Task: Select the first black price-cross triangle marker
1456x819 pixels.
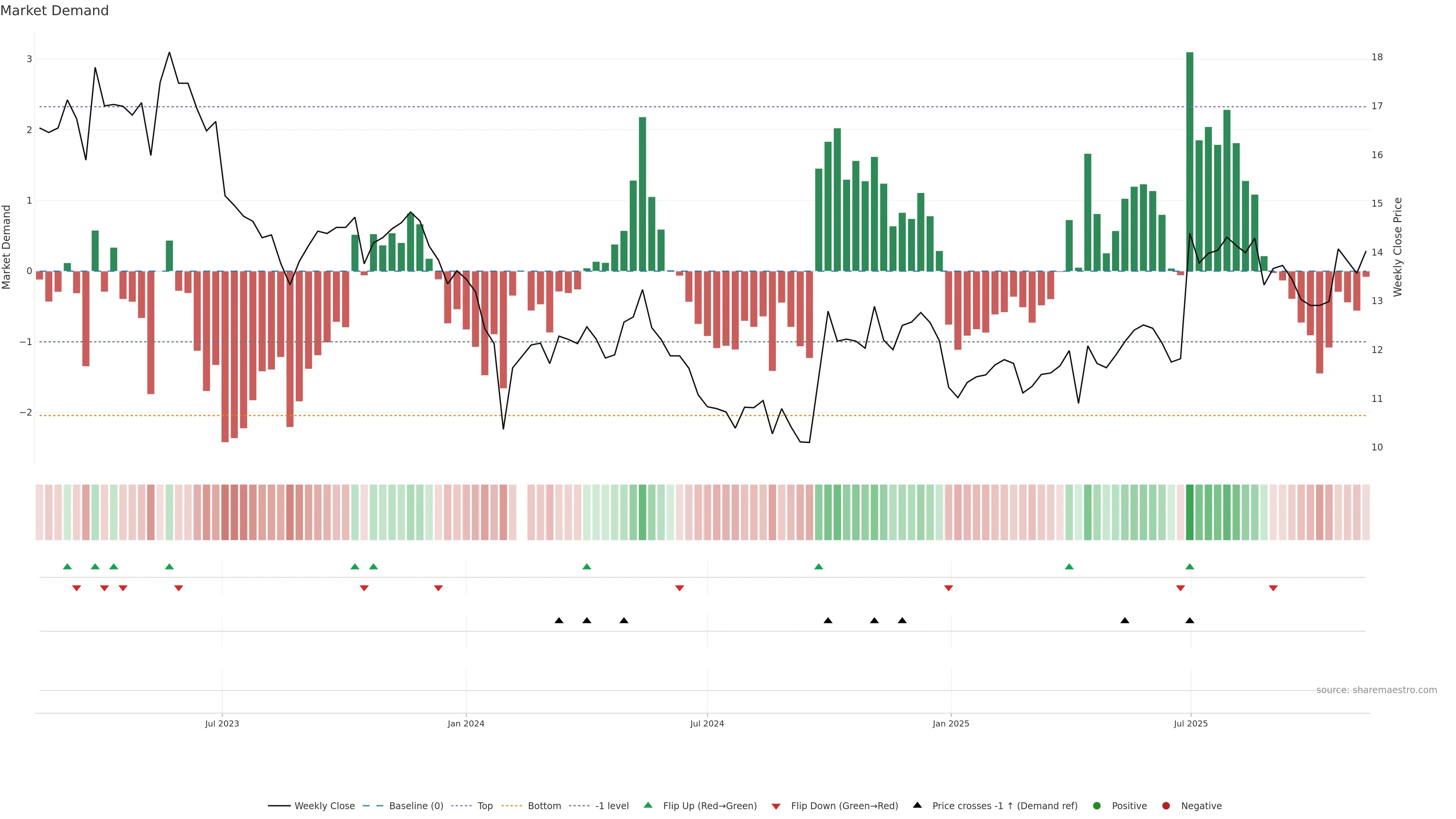Action: coord(559,621)
